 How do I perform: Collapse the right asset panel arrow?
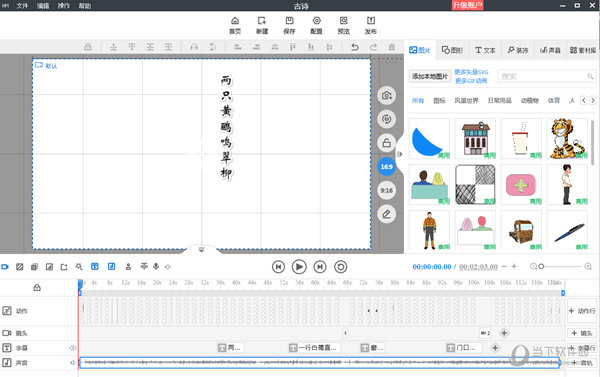tap(399, 154)
